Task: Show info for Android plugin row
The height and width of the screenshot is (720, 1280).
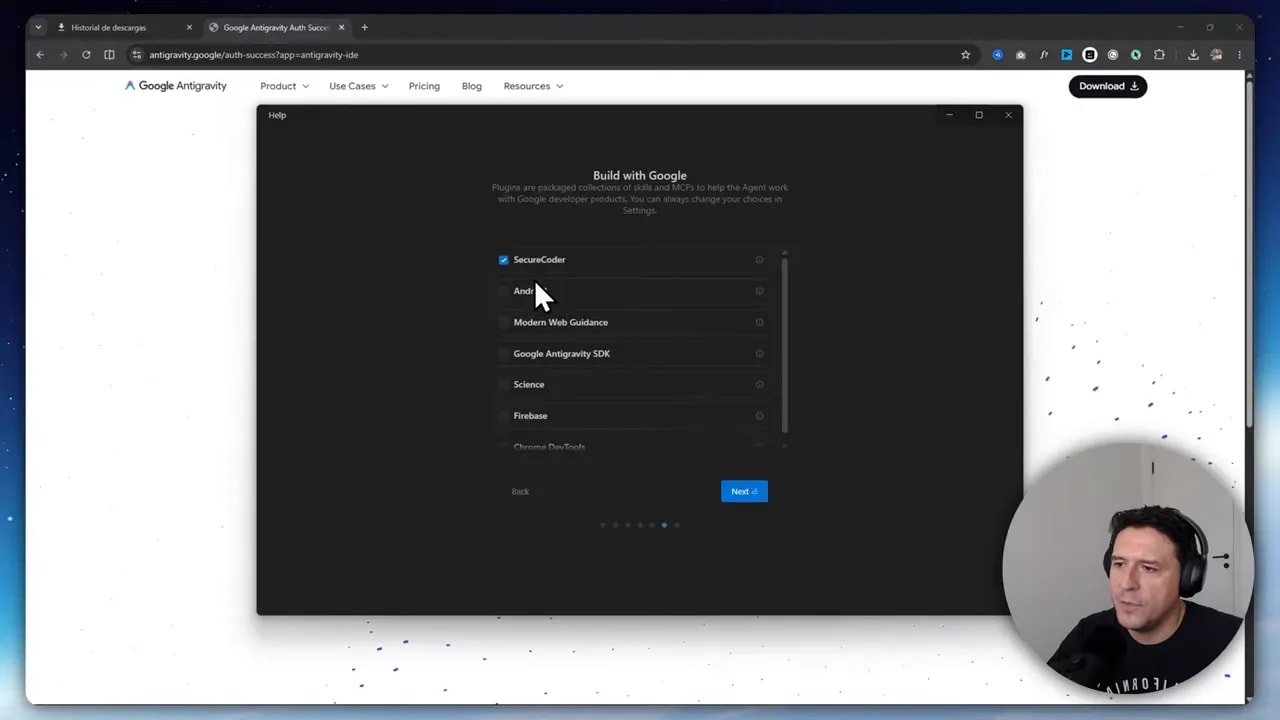Action: (x=759, y=291)
